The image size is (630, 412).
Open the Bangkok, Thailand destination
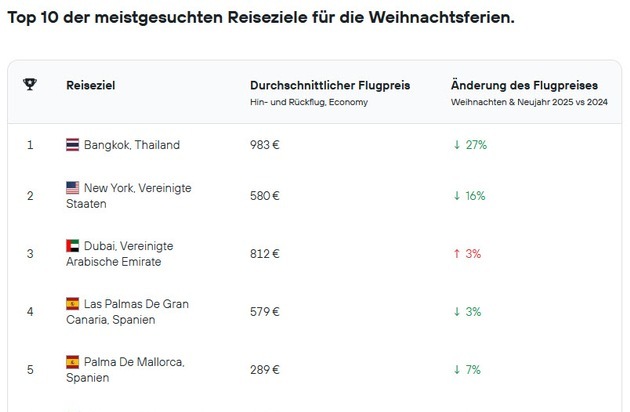pyautogui.click(x=132, y=145)
